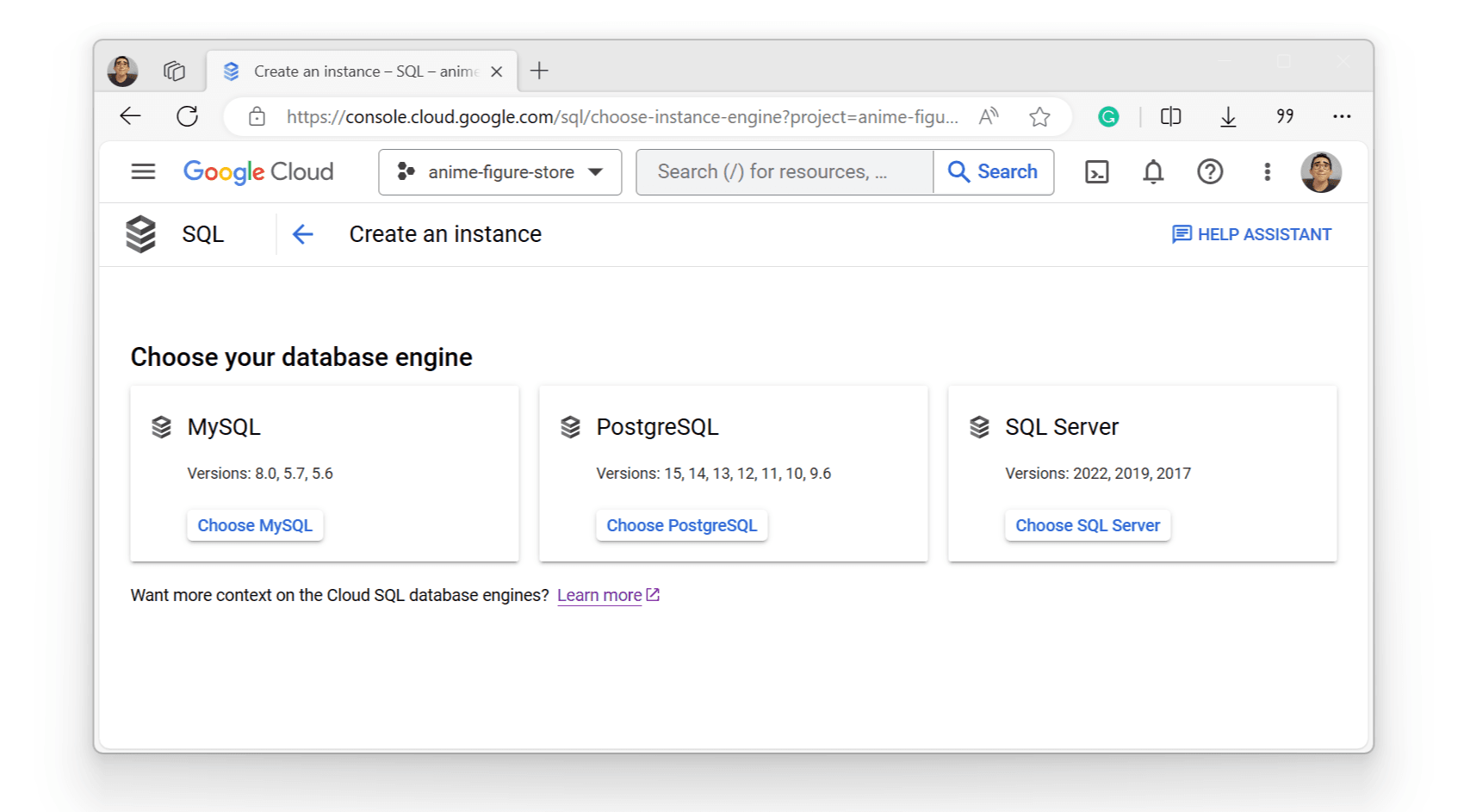Image resolution: width=1470 pixels, height=812 pixels.
Task: Click the browser profile picture in title bar
Action: click(x=122, y=71)
